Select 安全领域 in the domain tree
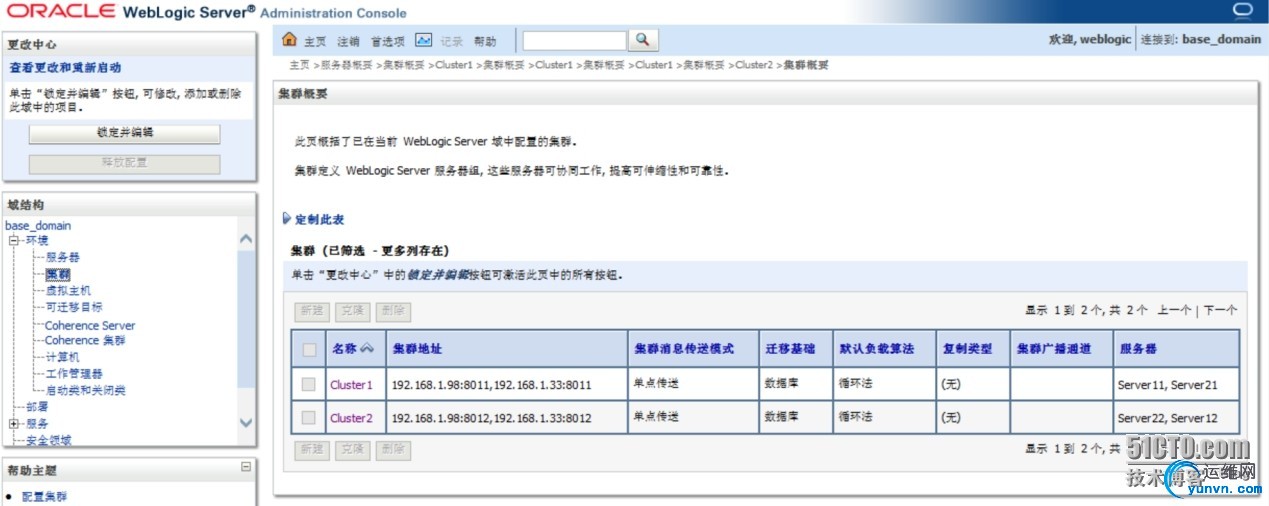Screen dimensions: 1269x506 coord(48,440)
